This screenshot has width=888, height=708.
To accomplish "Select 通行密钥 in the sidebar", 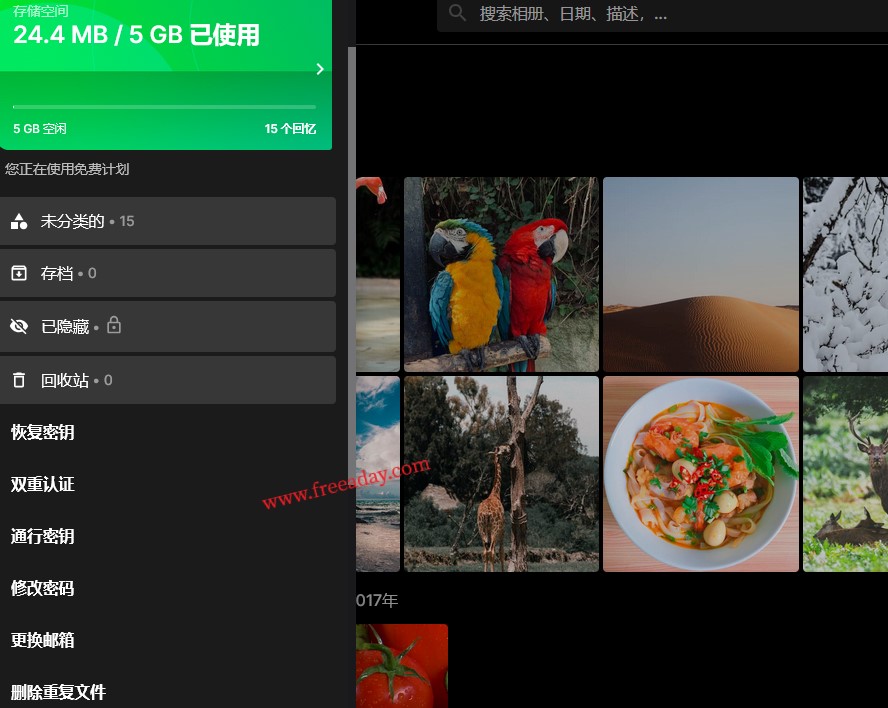I will [43, 536].
